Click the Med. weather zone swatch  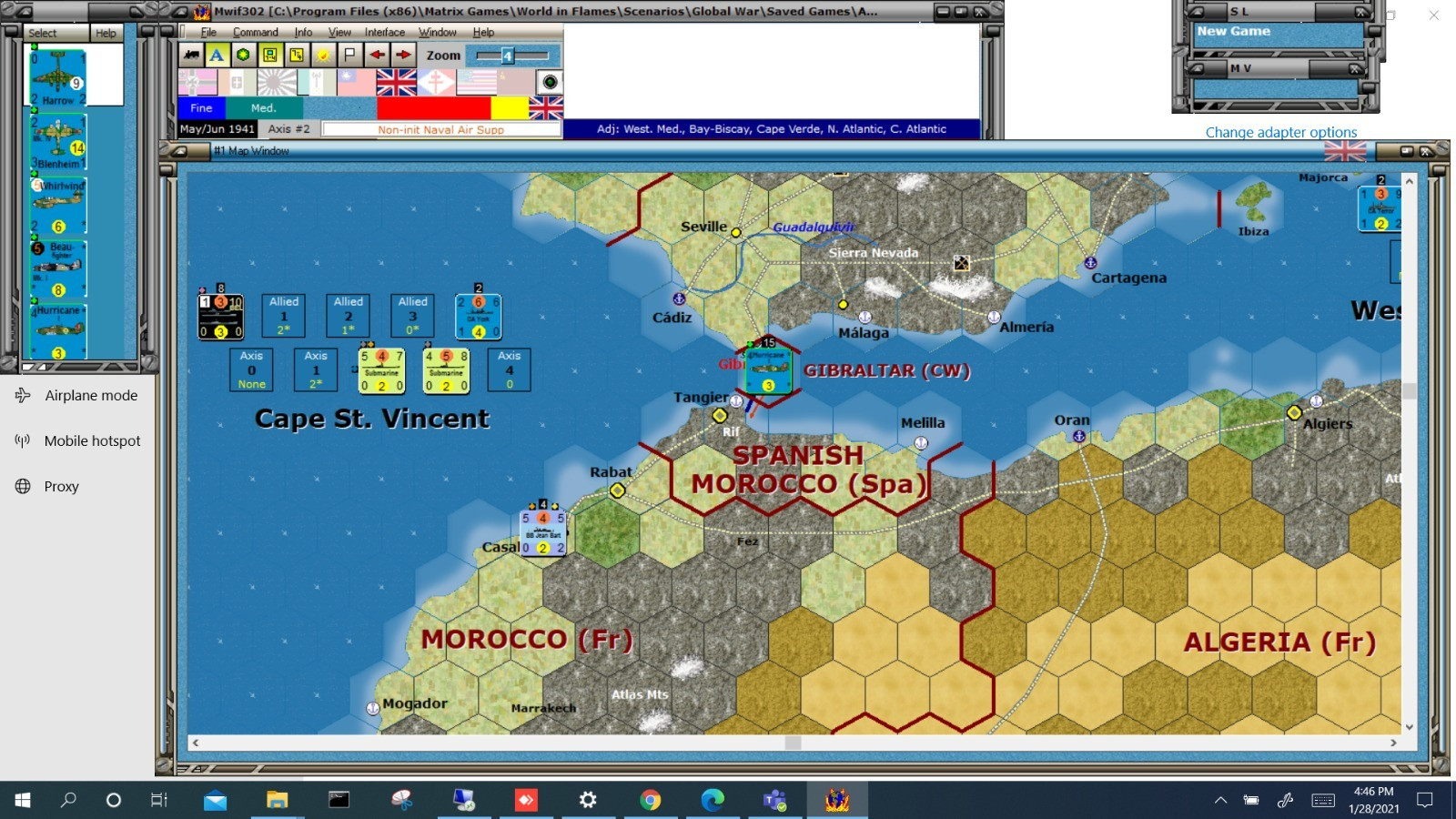coord(263,108)
